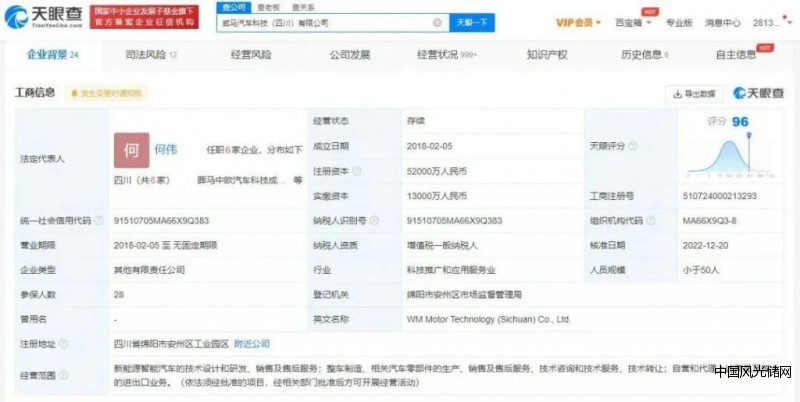The width and height of the screenshot is (800, 402).
Task: Switch to the 公司发展 tab
Action: click(x=349, y=55)
